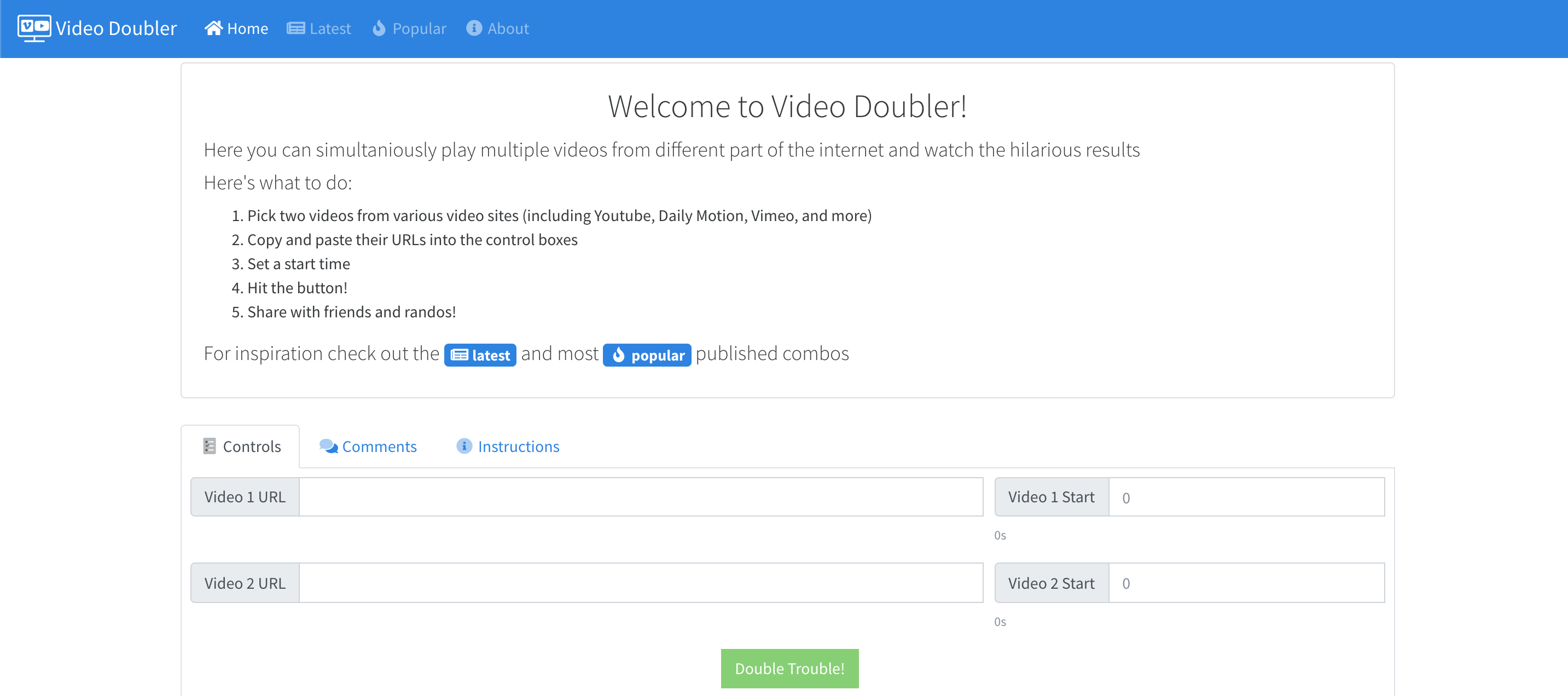Click into the Video 2 Start field
The width and height of the screenshot is (1568, 696).
click(x=1245, y=583)
